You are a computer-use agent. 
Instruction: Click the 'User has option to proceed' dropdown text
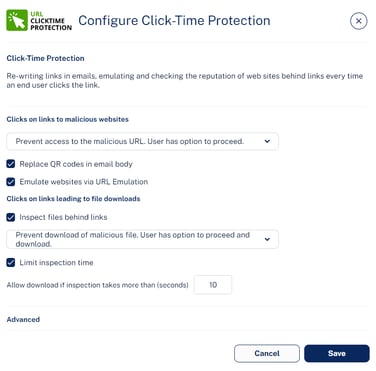coord(196,141)
